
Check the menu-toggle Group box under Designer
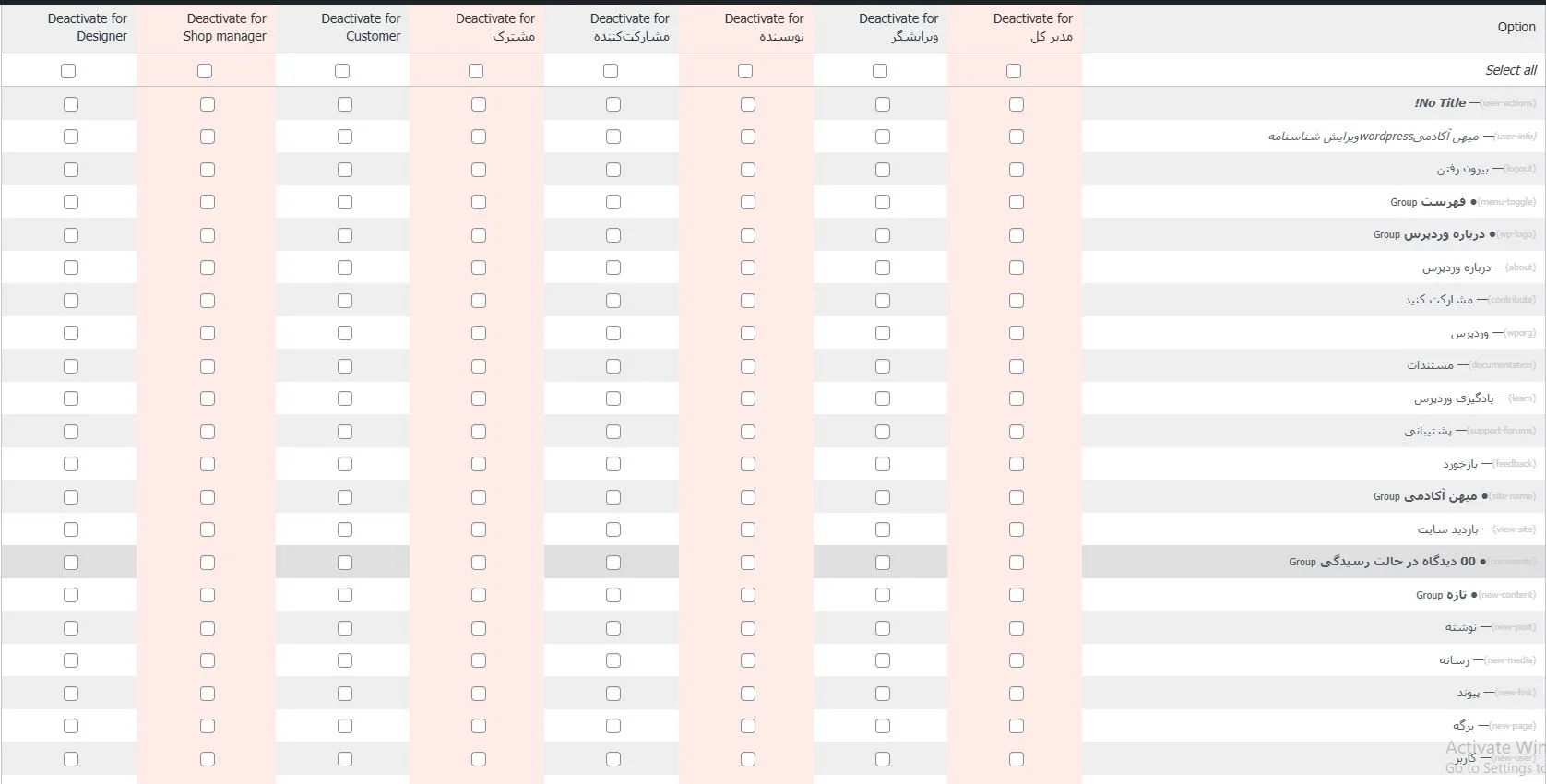[x=71, y=202]
